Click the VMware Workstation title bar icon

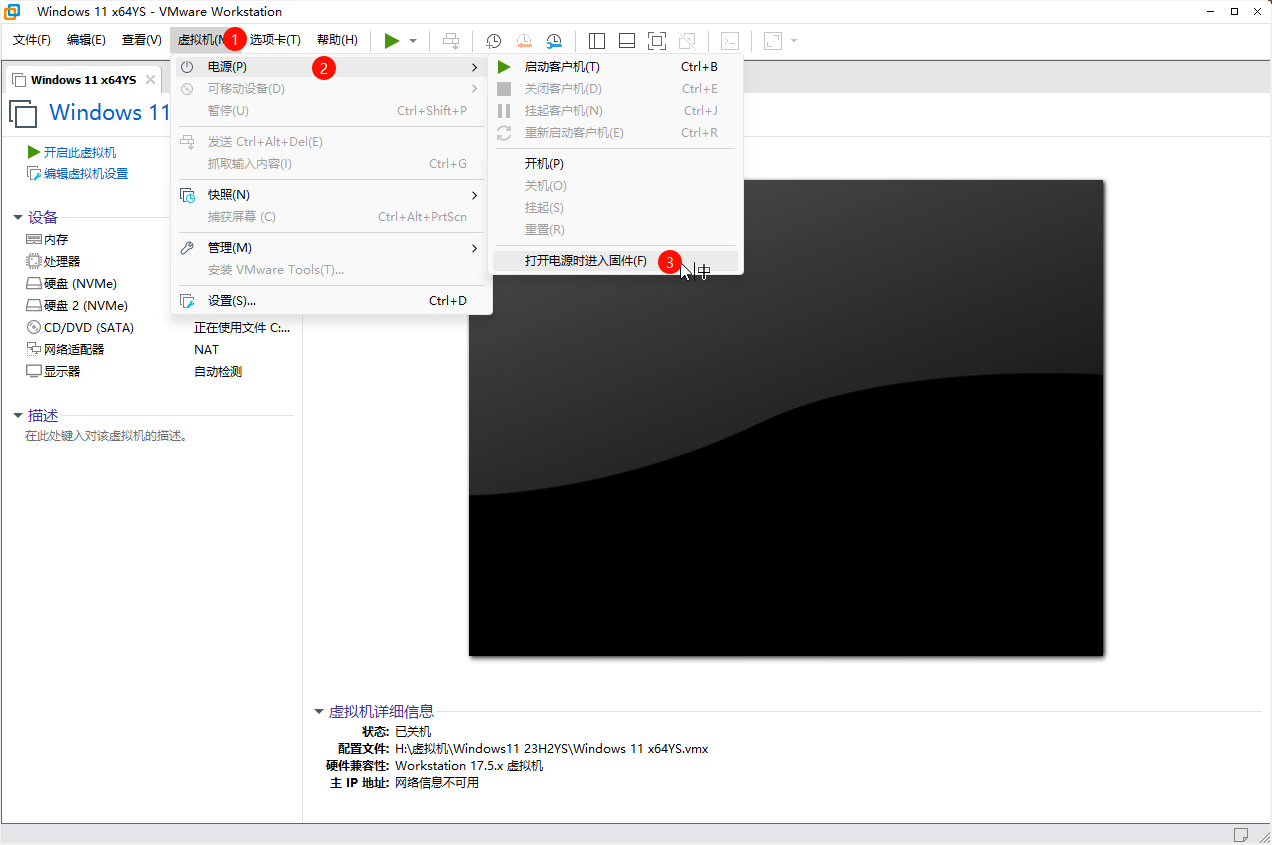tap(13, 12)
